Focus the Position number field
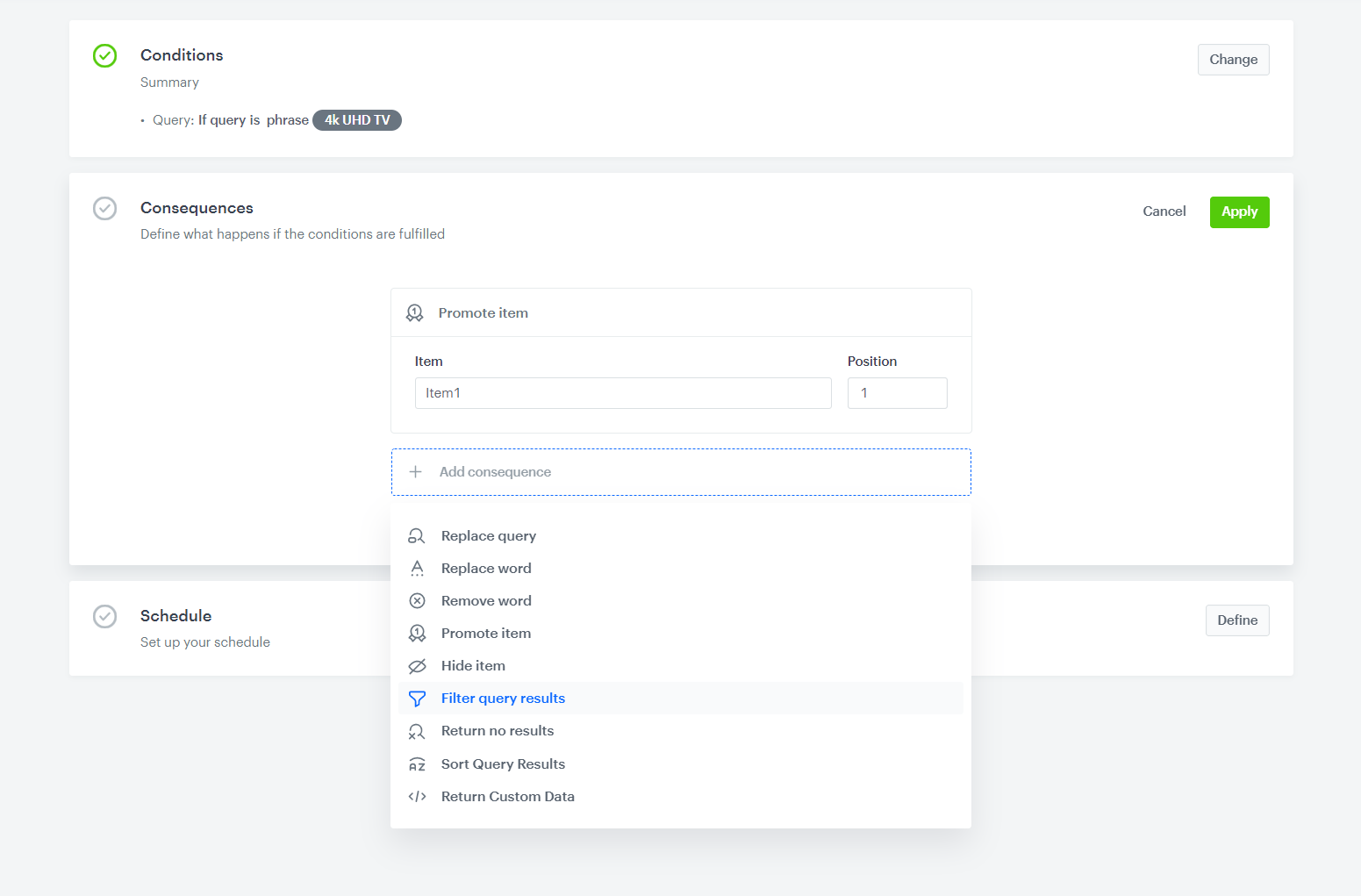The height and width of the screenshot is (896, 1361). tap(897, 393)
